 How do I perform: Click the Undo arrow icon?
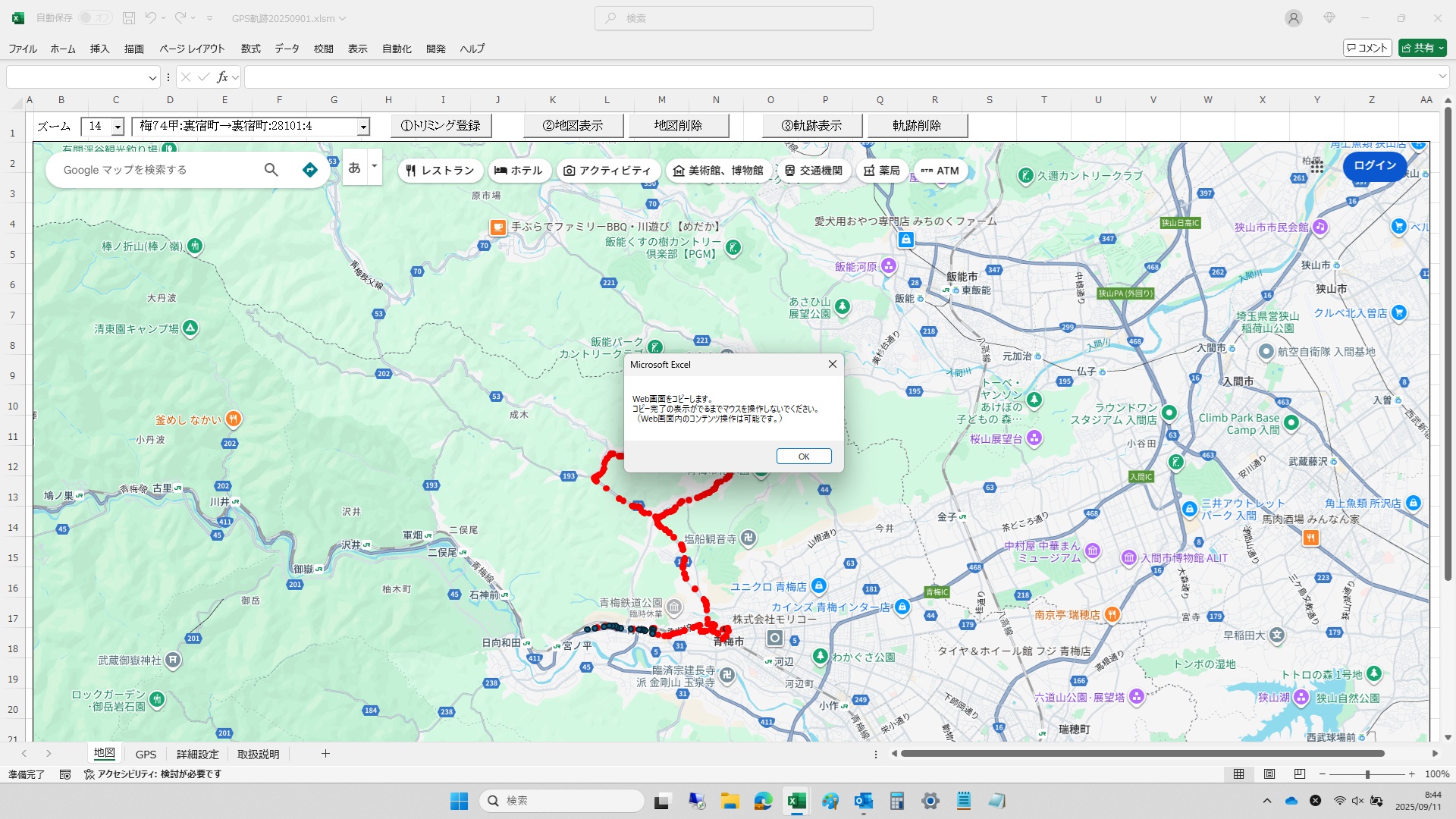[x=151, y=17]
